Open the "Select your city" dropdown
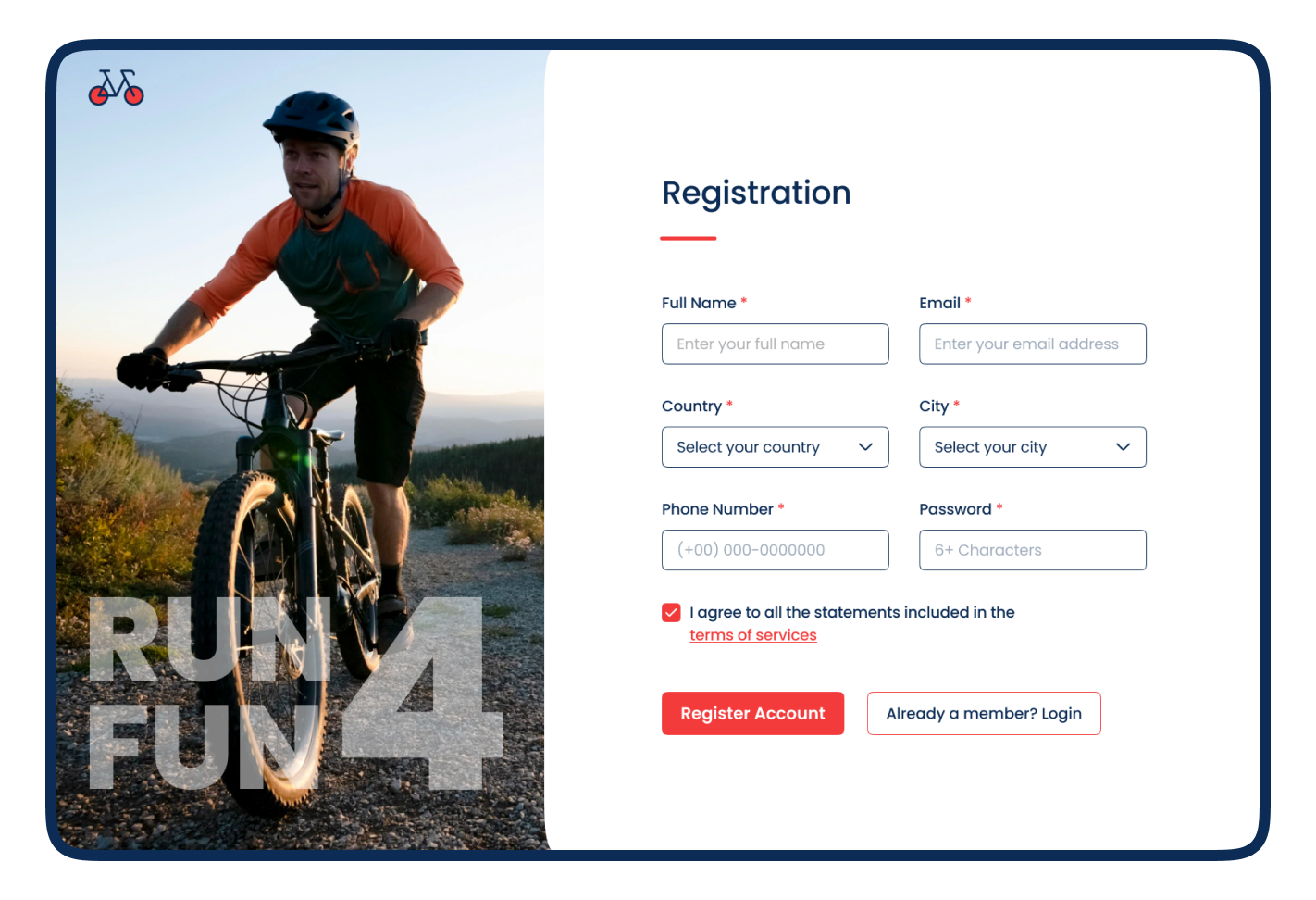This screenshot has height=900, width=1316. point(1032,447)
